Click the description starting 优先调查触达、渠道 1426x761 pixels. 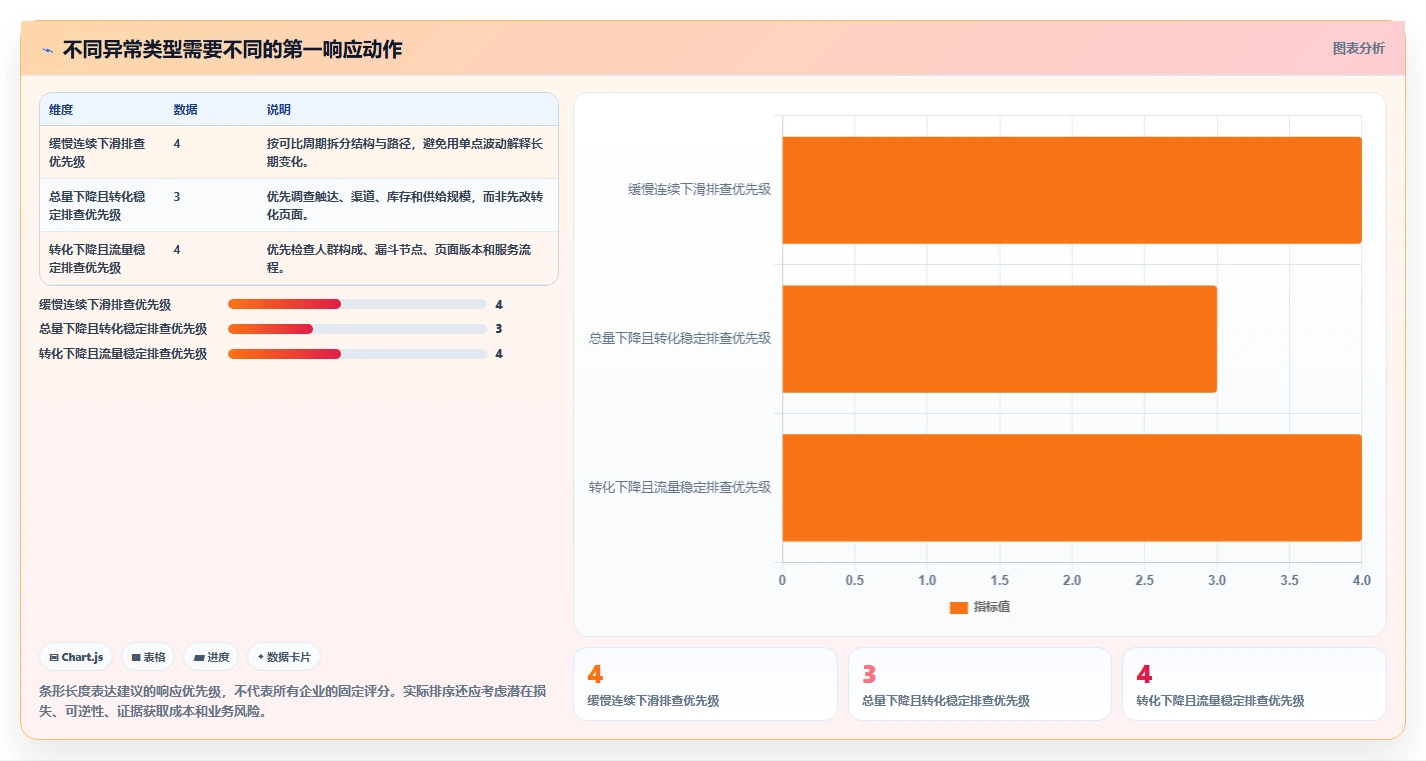pos(405,205)
